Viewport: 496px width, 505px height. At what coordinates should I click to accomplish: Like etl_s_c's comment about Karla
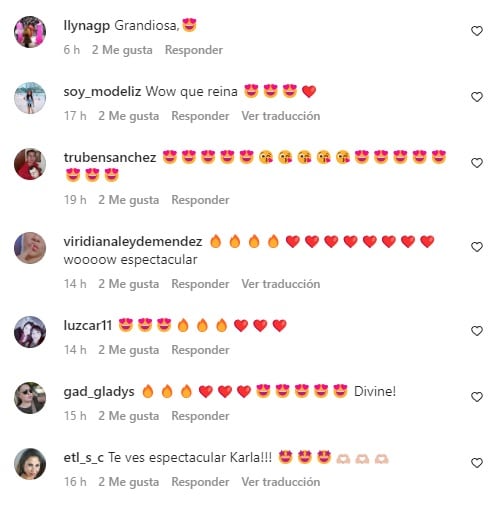pos(477,463)
